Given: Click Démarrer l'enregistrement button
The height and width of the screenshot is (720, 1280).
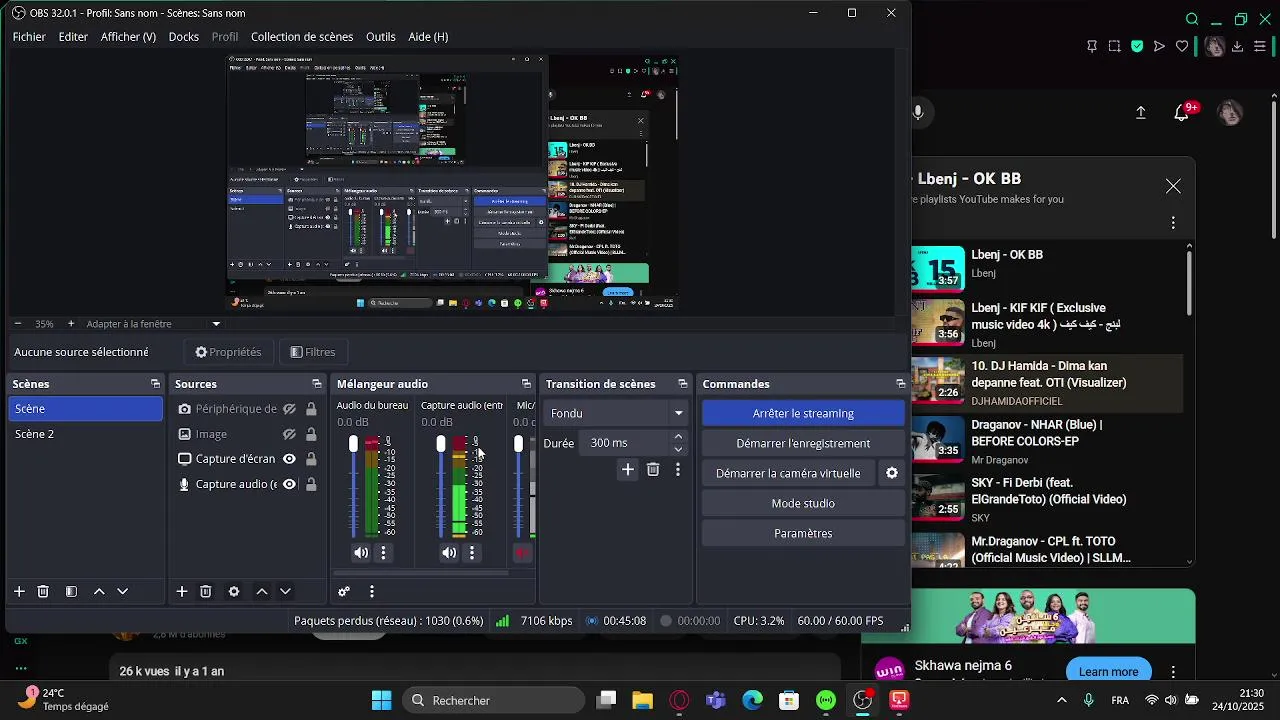Looking at the screenshot, I should [803, 443].
